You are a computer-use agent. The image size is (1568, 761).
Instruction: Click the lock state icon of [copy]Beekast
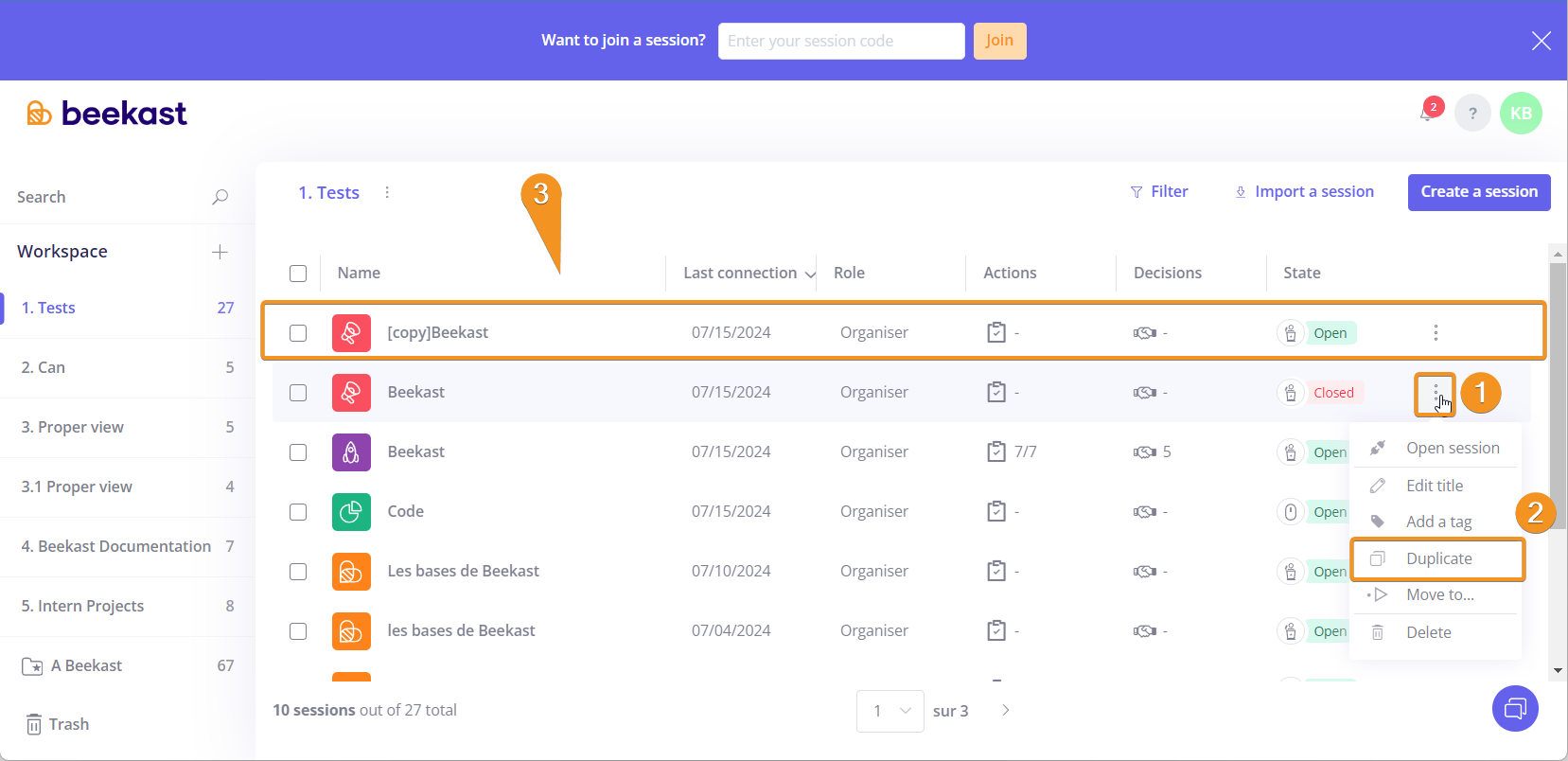tap(1291, 332)
